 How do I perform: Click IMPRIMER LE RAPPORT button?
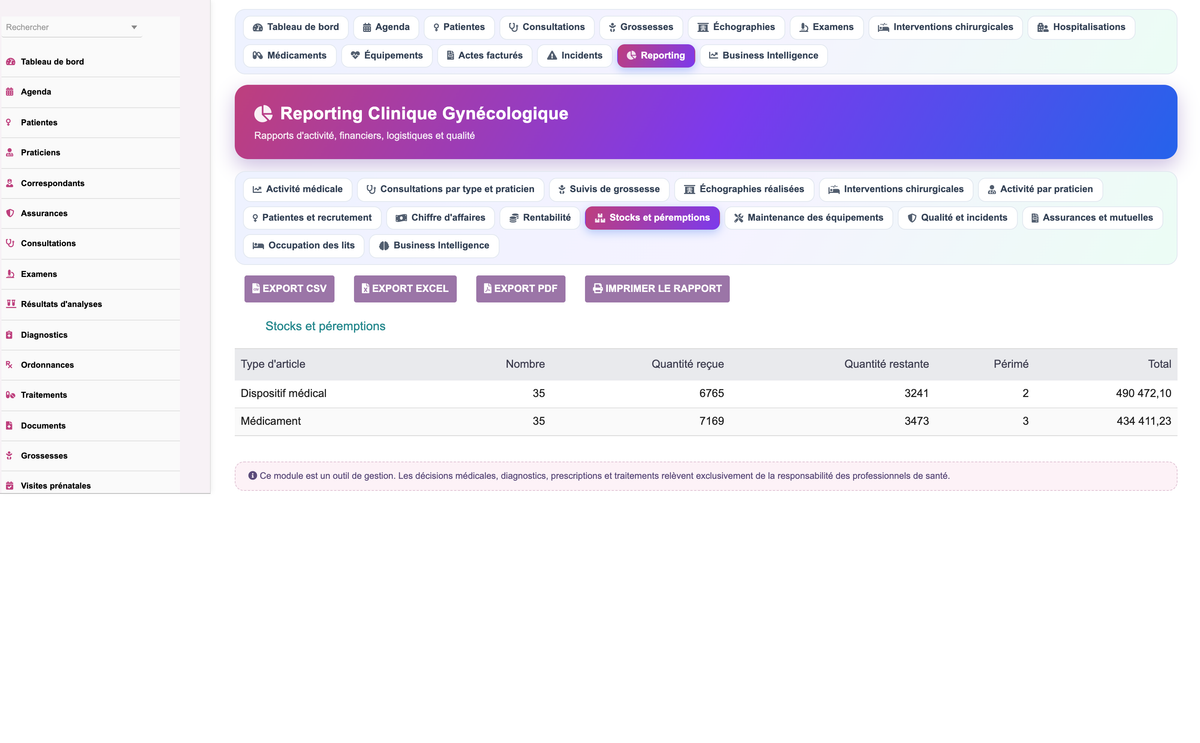[x=657, y=289]
